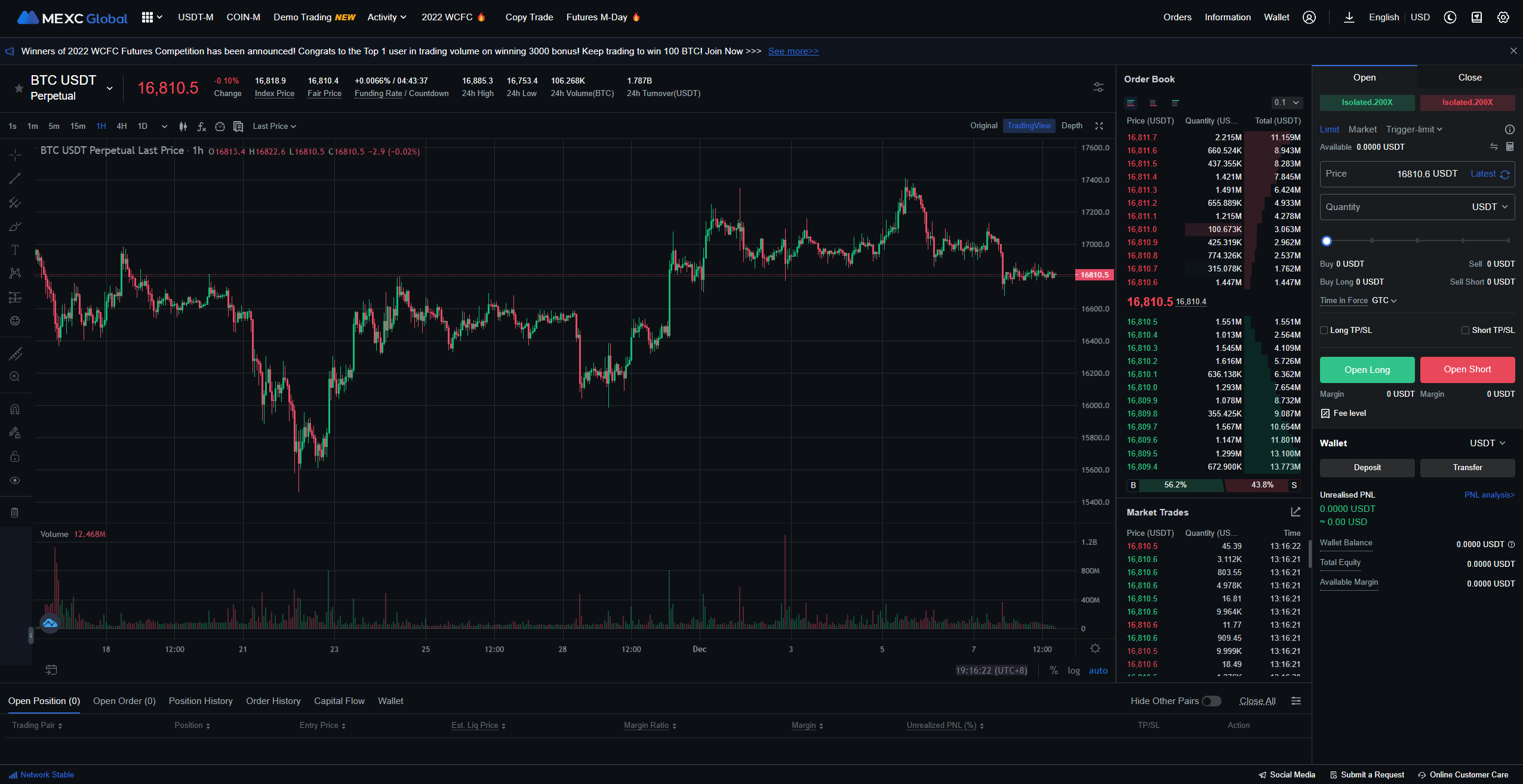
Task: Expand the Market Trades panel
Action: tap(1296, 512)
